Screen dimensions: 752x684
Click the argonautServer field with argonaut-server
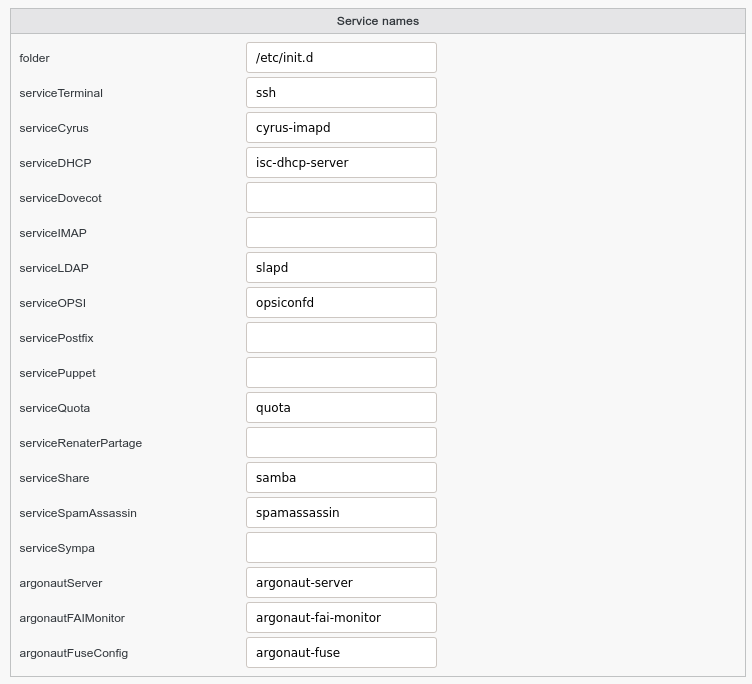[x=341, y=583]
